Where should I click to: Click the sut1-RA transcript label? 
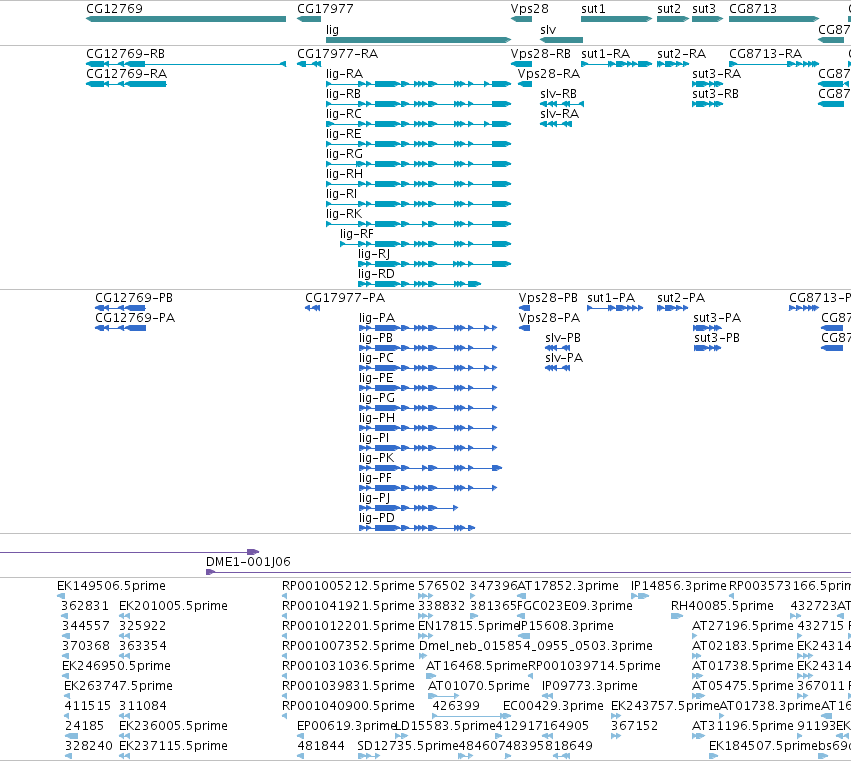coord(606,54)
